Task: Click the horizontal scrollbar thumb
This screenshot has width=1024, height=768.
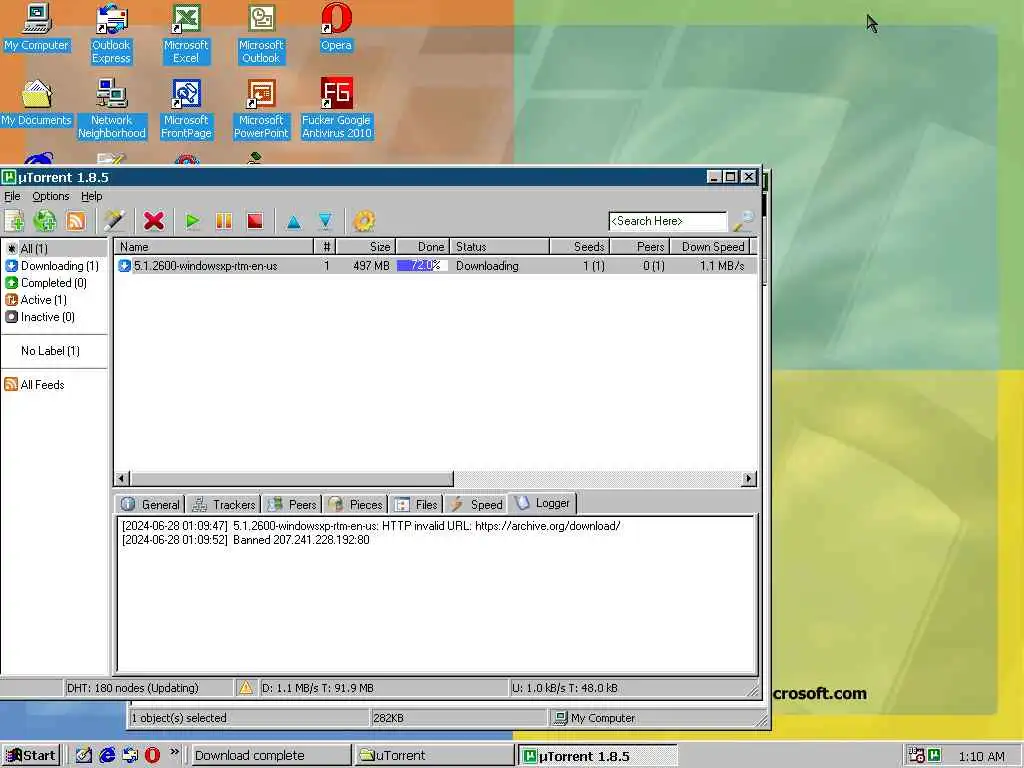Action: click(x=291, y=479)
